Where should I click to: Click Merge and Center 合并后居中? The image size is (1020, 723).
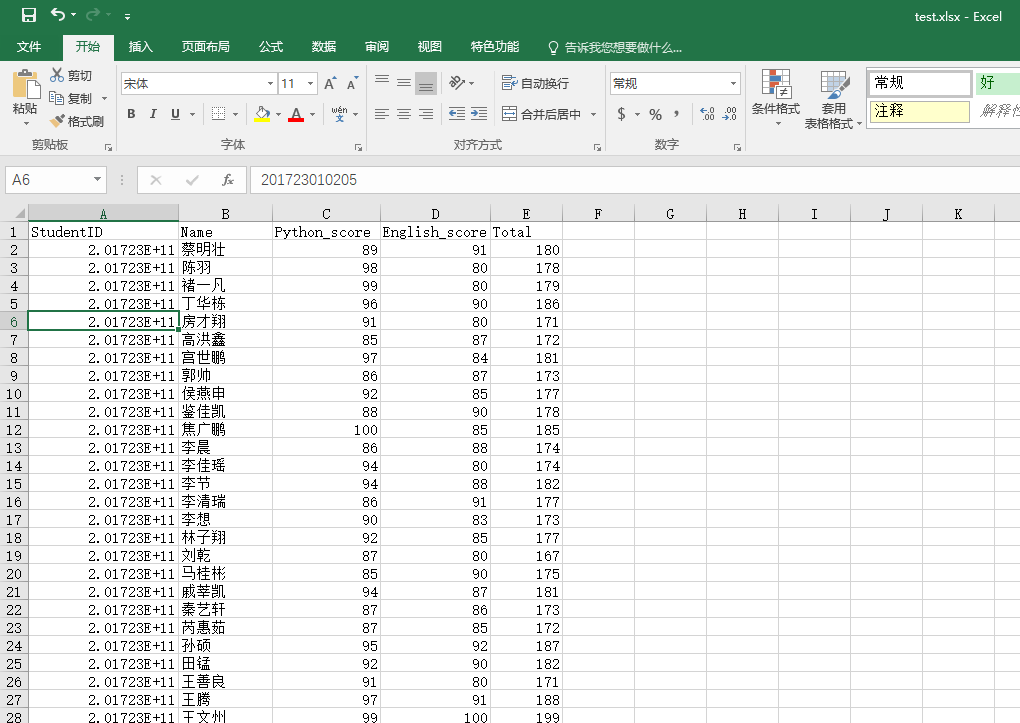coord(541,114)
